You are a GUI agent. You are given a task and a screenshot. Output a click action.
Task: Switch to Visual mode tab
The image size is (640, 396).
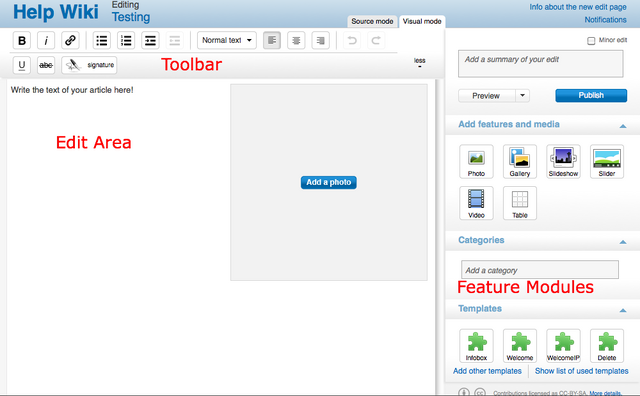(422, 21)
